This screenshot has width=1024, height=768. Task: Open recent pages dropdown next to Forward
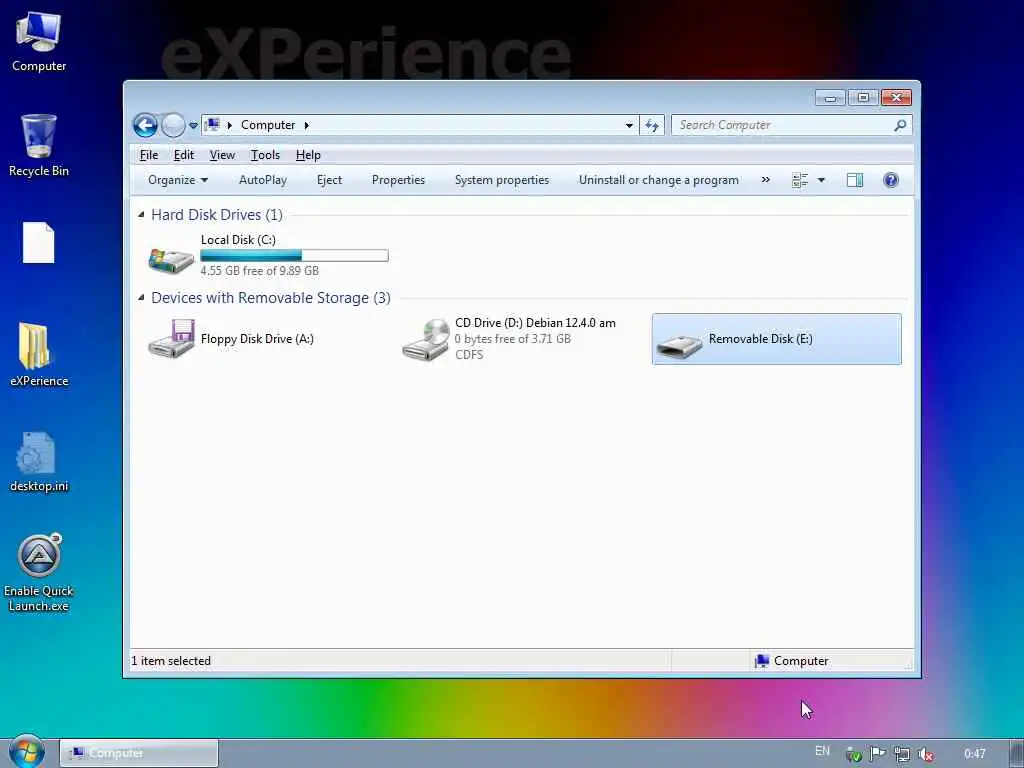[193, 125]
